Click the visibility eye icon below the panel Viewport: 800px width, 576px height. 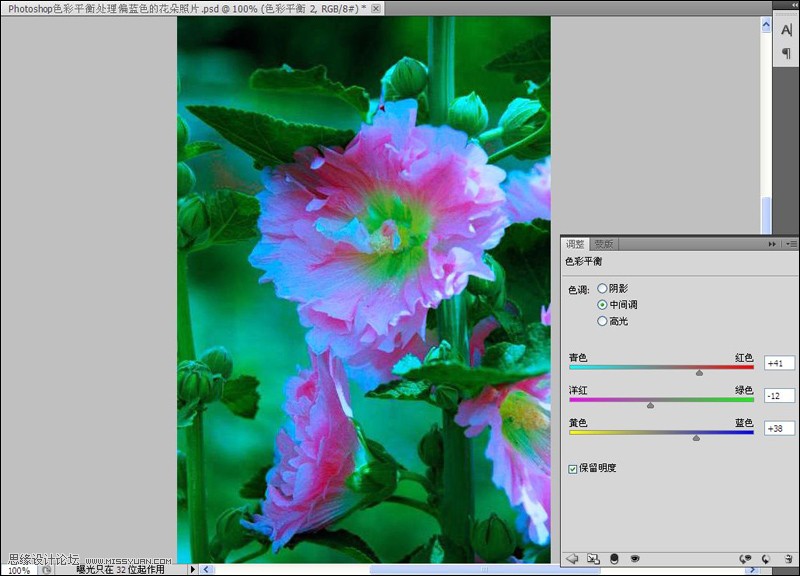(634, 558)
